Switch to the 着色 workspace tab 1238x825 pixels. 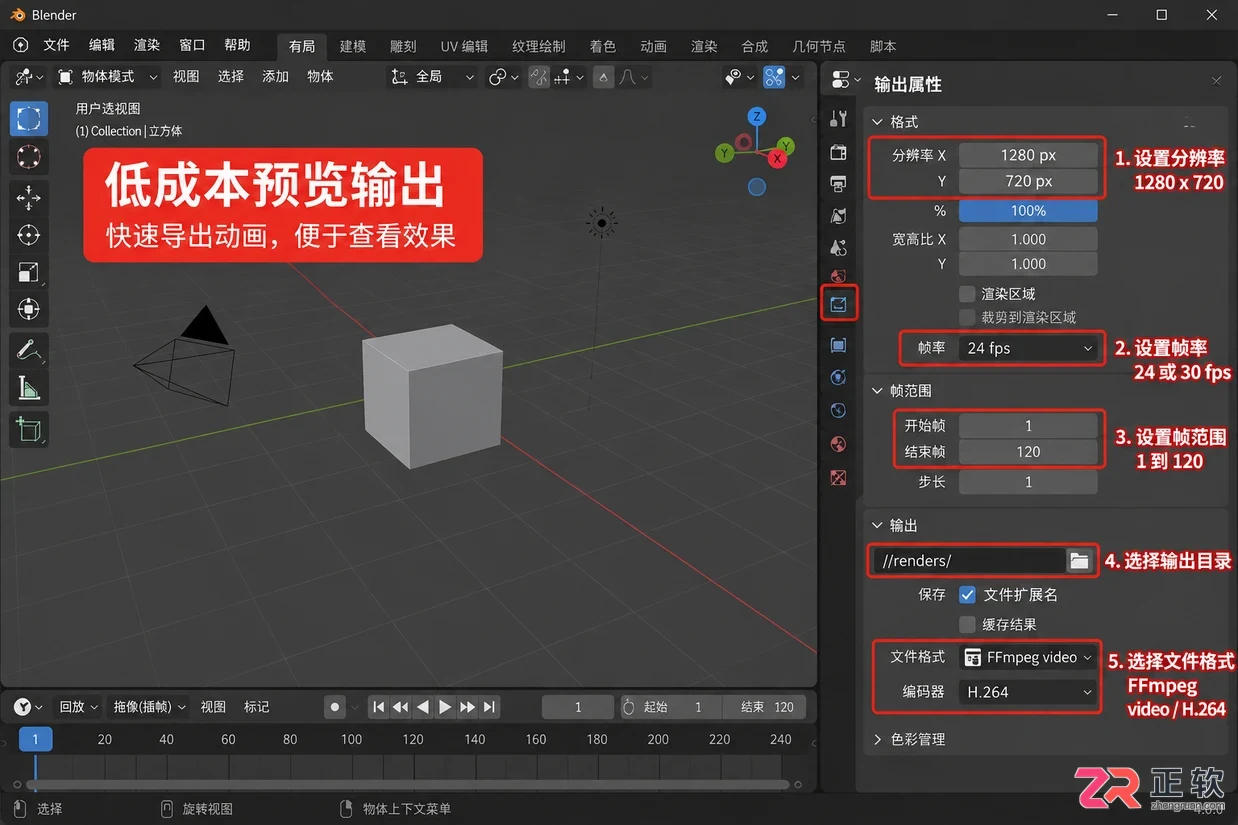click(603, 46)
